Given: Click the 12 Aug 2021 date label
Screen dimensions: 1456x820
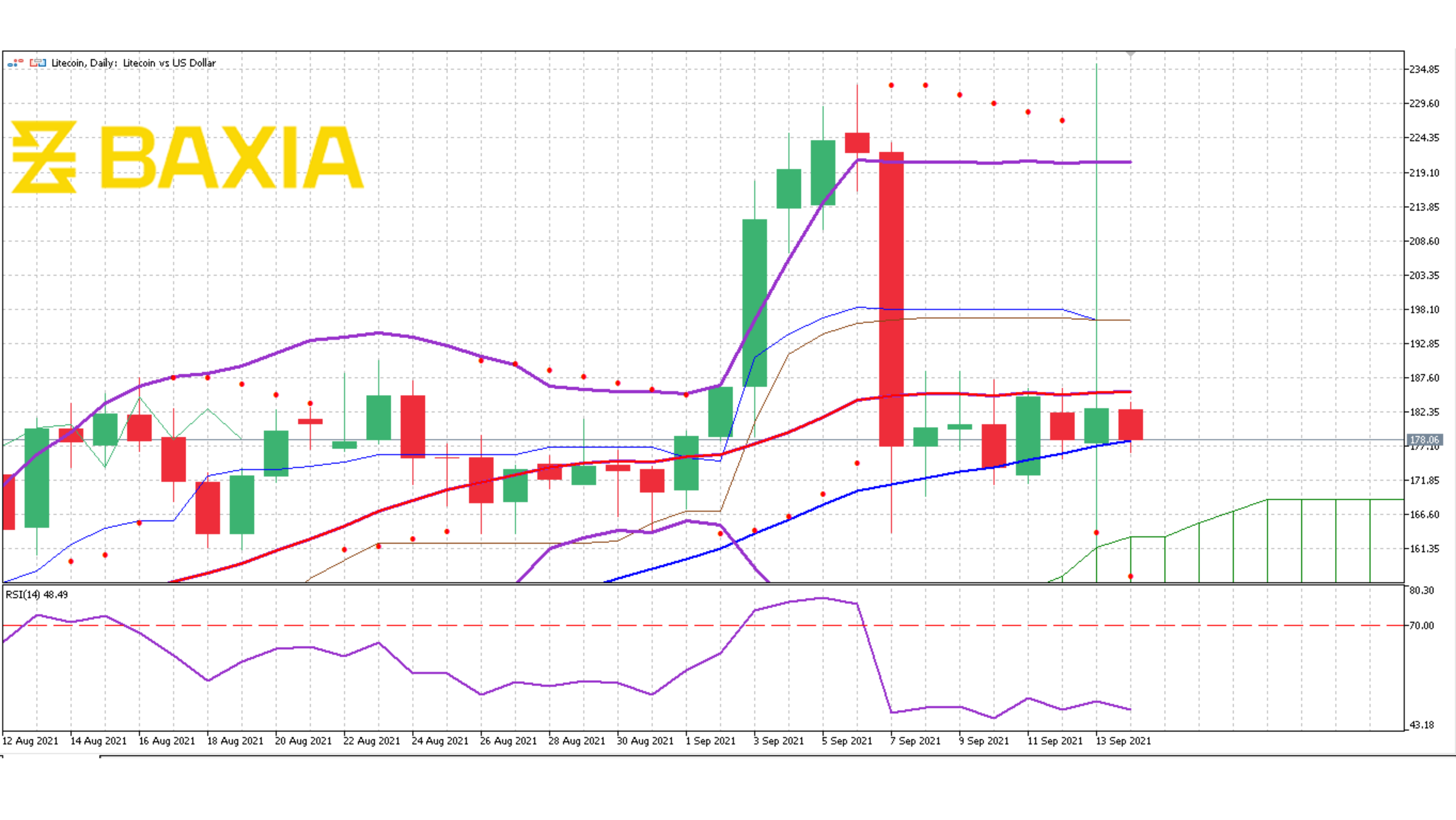Looking at the screenshot, I should (30, 741).
